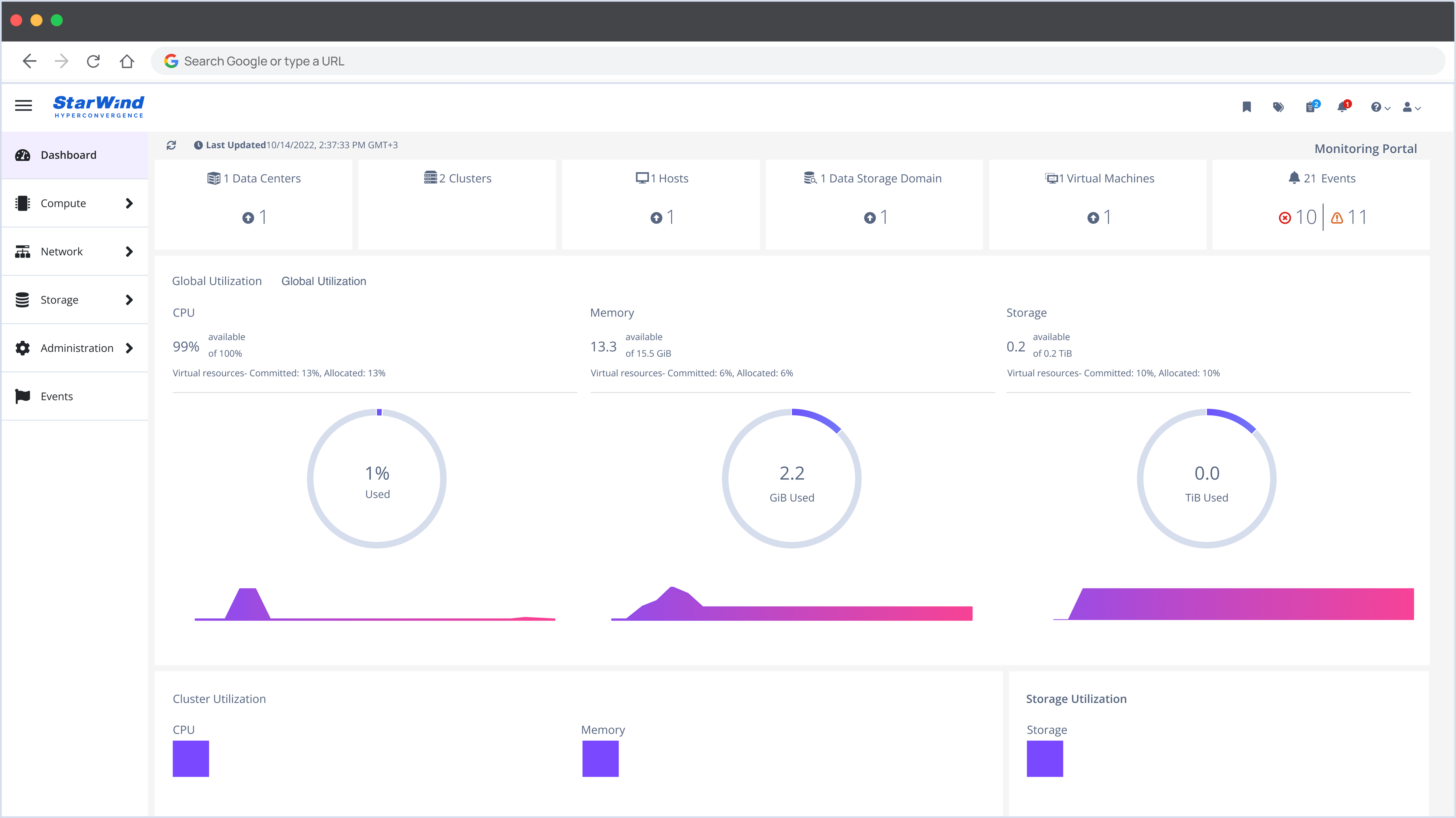The width and height of the screenshot is (1456, 818).
Task: Expand the Administration sidebar section
Action: click(75, 348)
